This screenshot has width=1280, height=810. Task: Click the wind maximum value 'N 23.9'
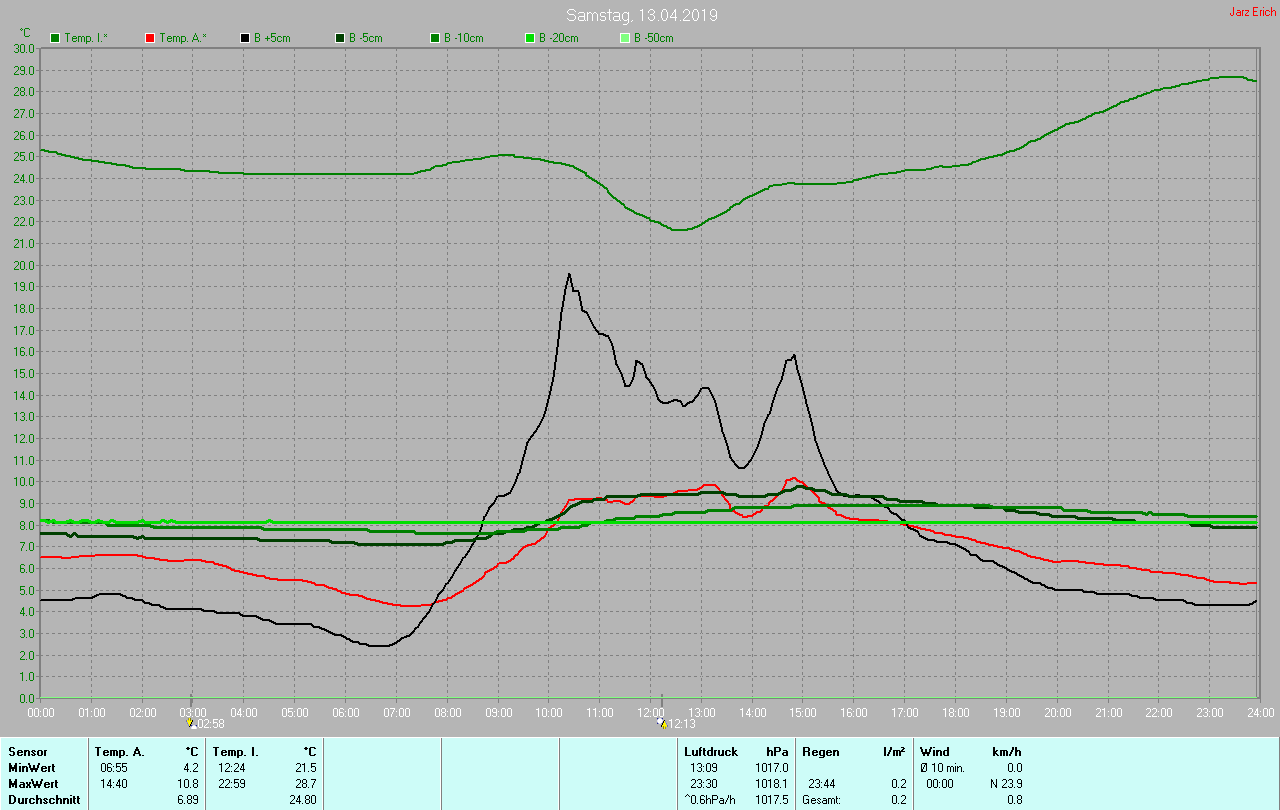pos(1005,783)
